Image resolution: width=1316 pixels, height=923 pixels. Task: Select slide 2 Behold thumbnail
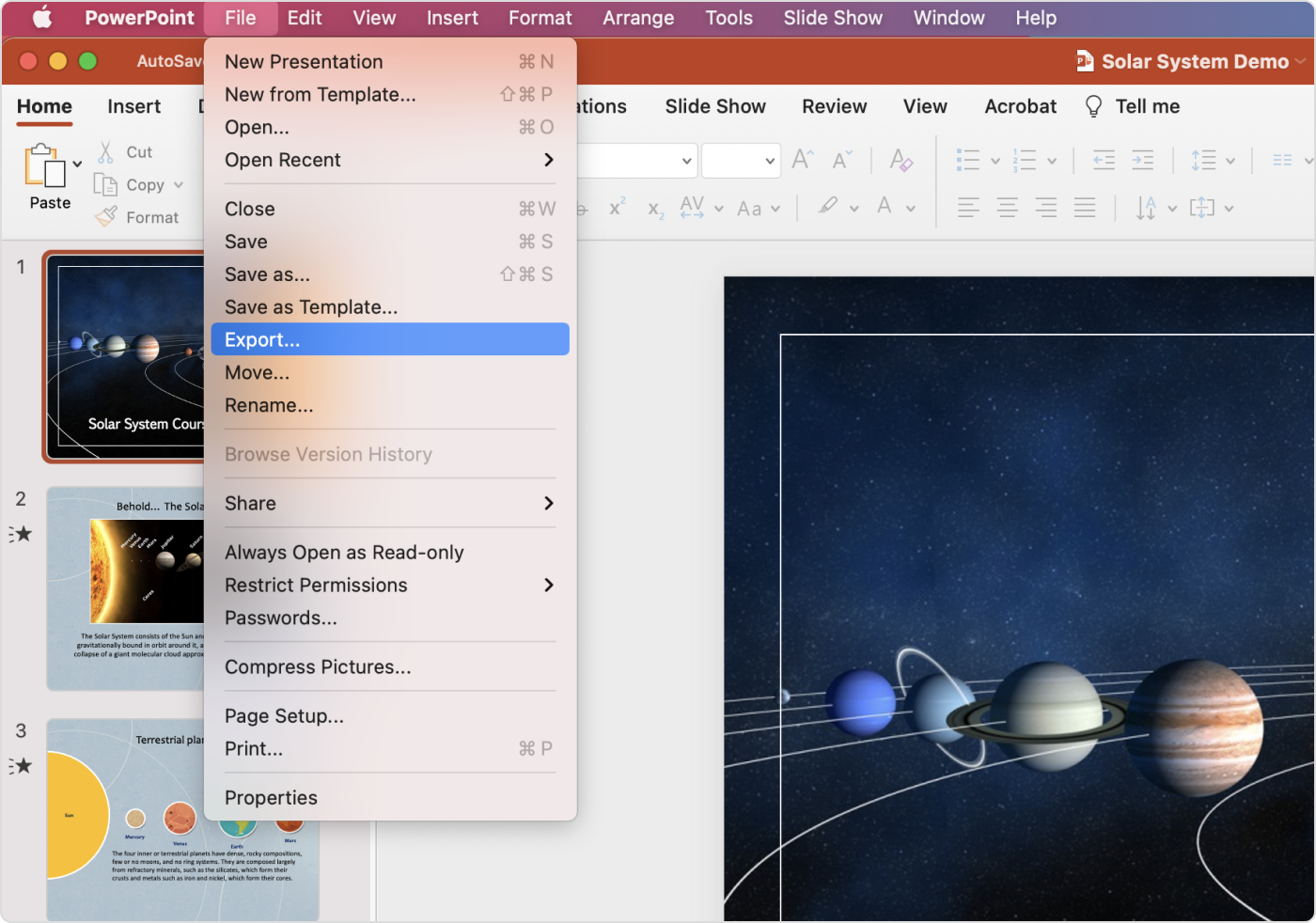click(x=126, y=588)
